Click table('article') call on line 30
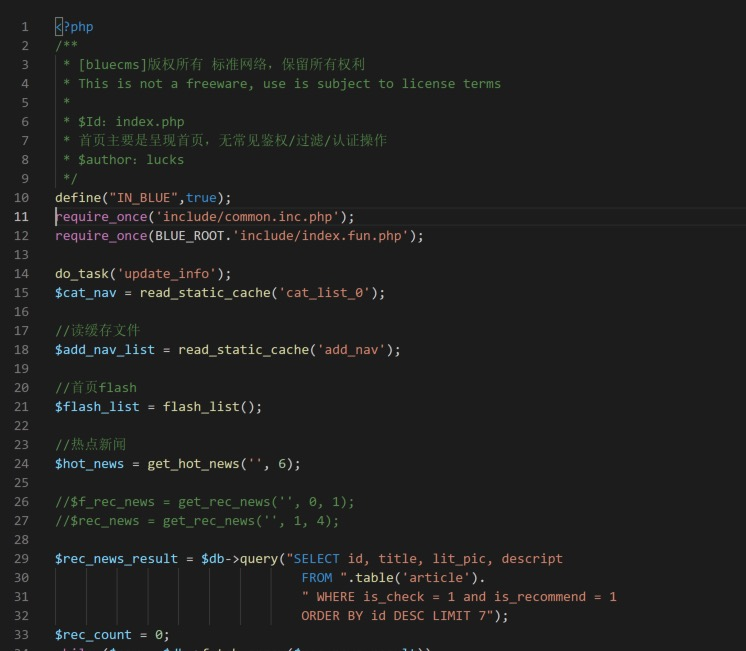This screenshot has height=651, width=746. [x=416, y=578]
